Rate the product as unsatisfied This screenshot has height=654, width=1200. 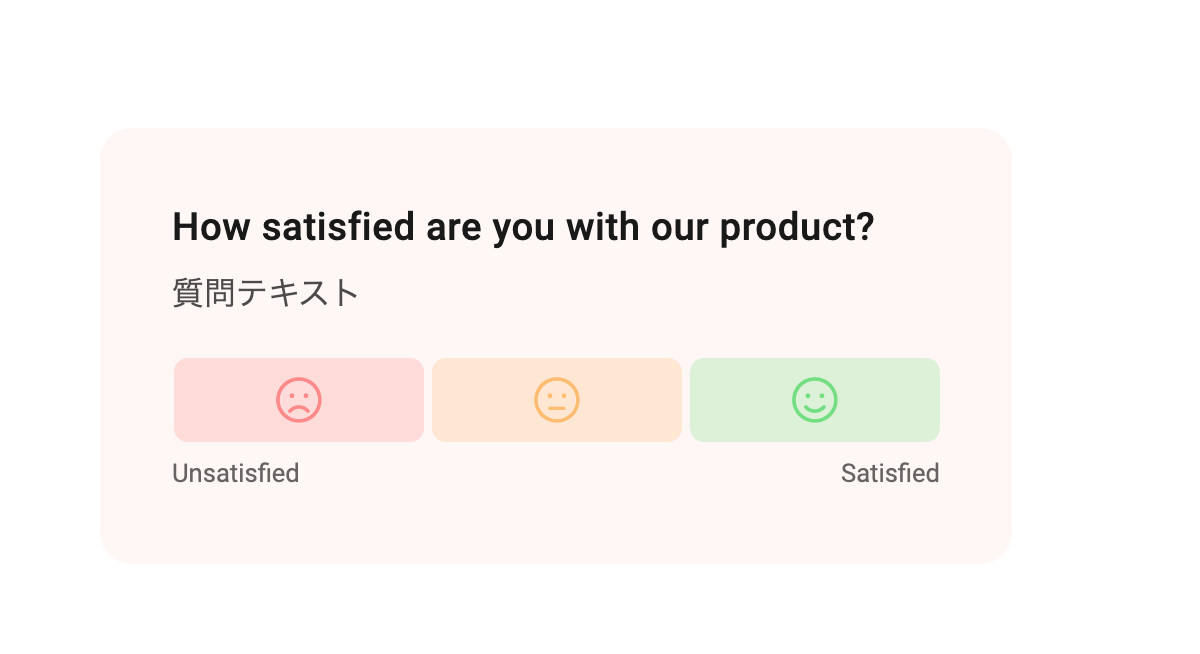coord(298,400)
